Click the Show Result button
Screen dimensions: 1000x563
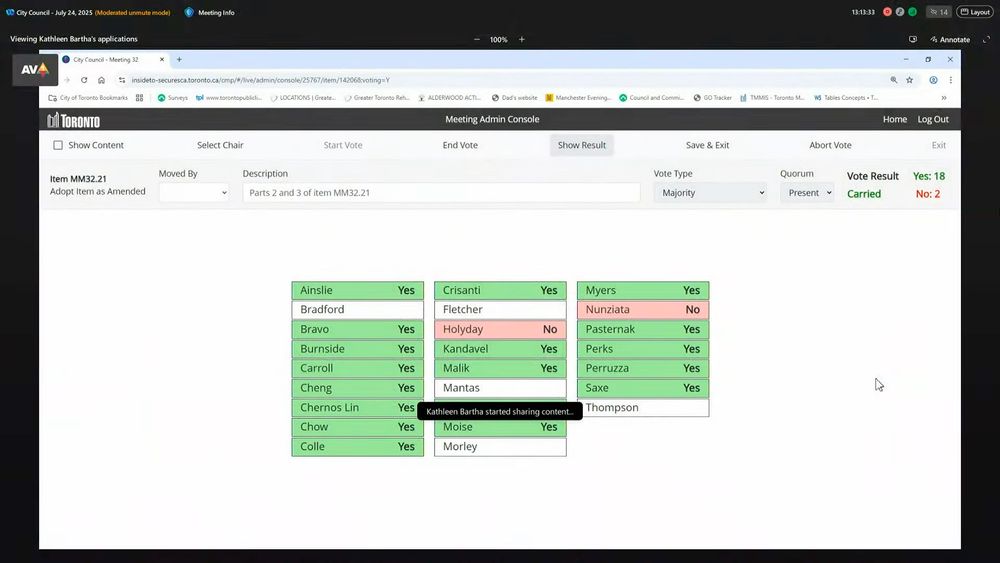[582, 145]
